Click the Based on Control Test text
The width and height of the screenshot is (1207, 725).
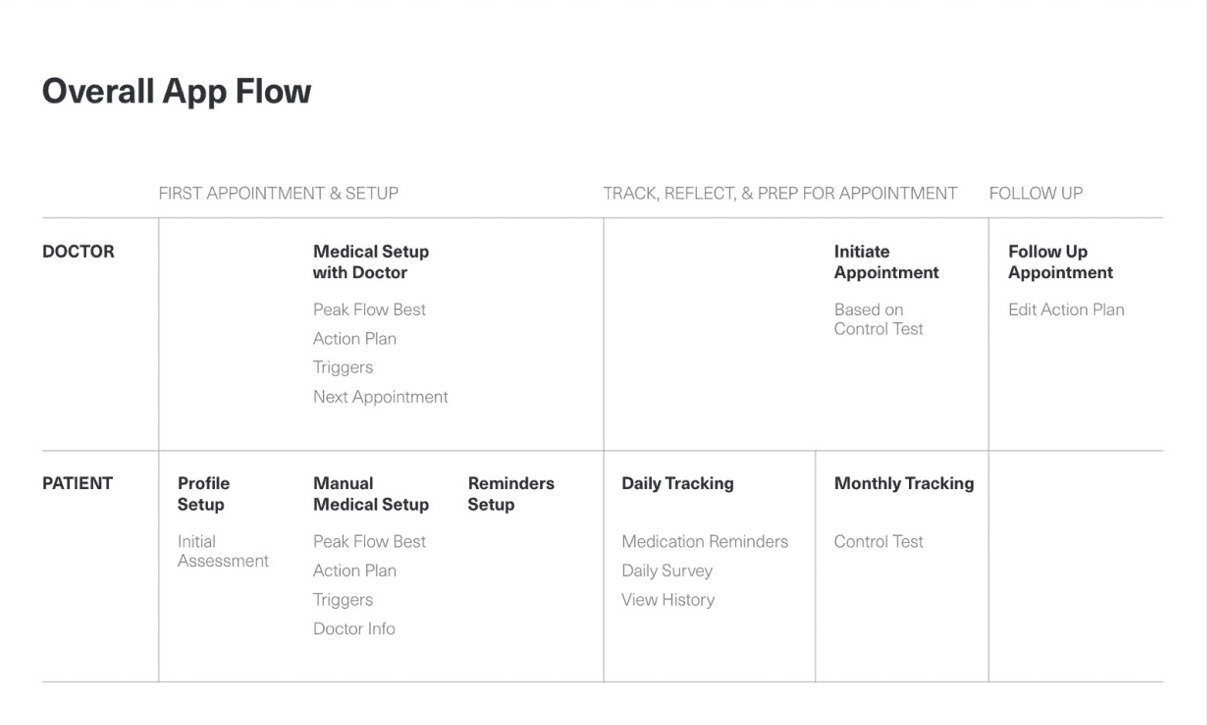pos(879,319)
